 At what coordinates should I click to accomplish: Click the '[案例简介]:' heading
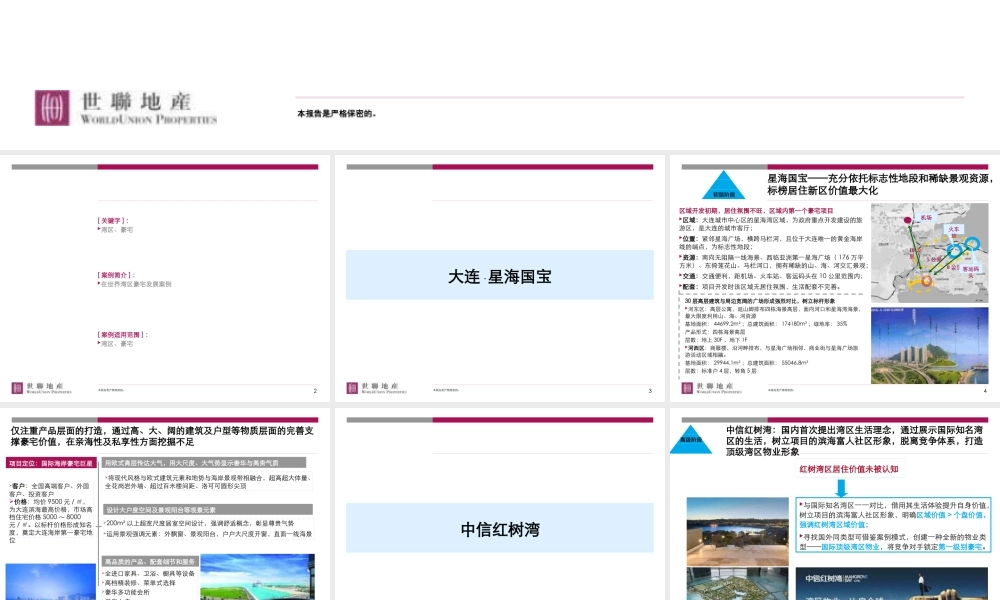[x=116, y=275]
